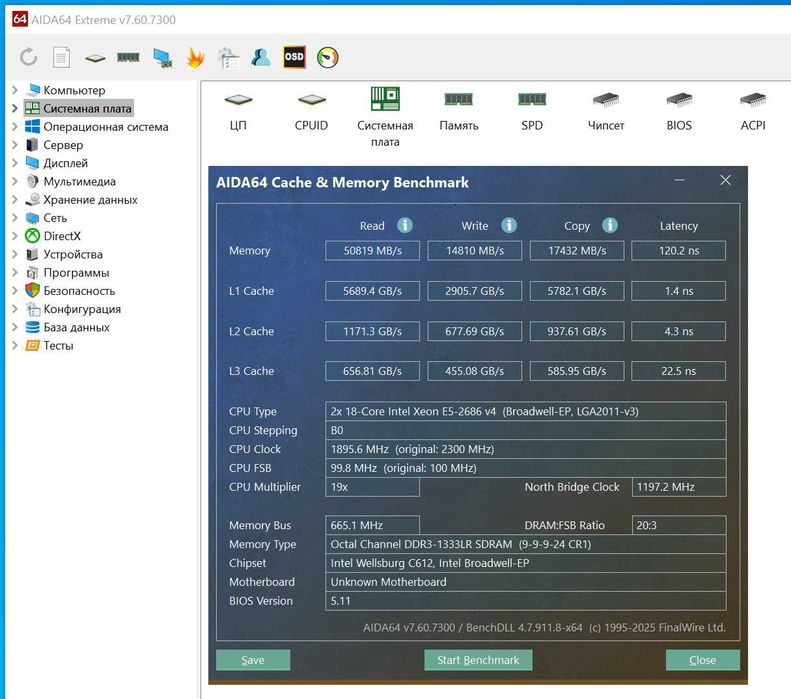
Task: Start the system stability test flame icon
Action: point(196,57)
